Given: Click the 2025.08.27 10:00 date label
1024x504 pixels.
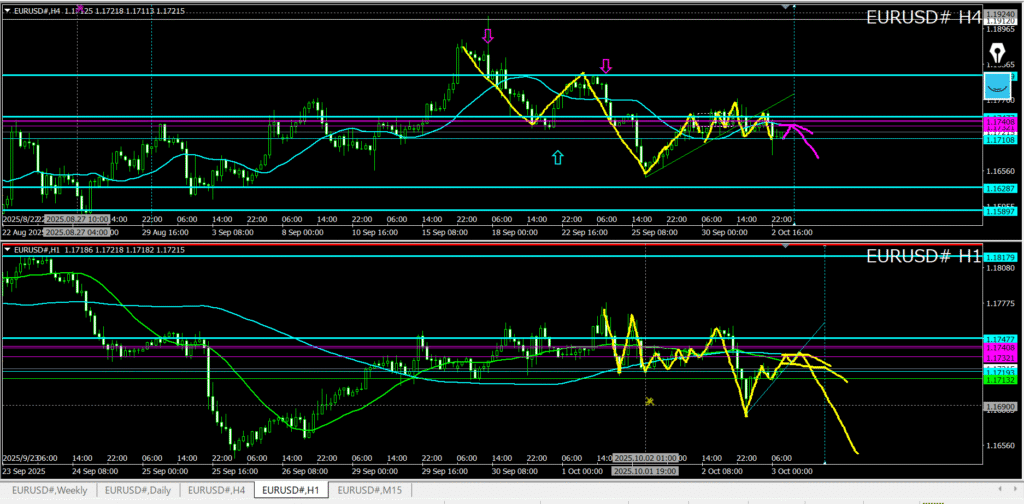Looking at the screenshot, I should click(x=78, y=218).
